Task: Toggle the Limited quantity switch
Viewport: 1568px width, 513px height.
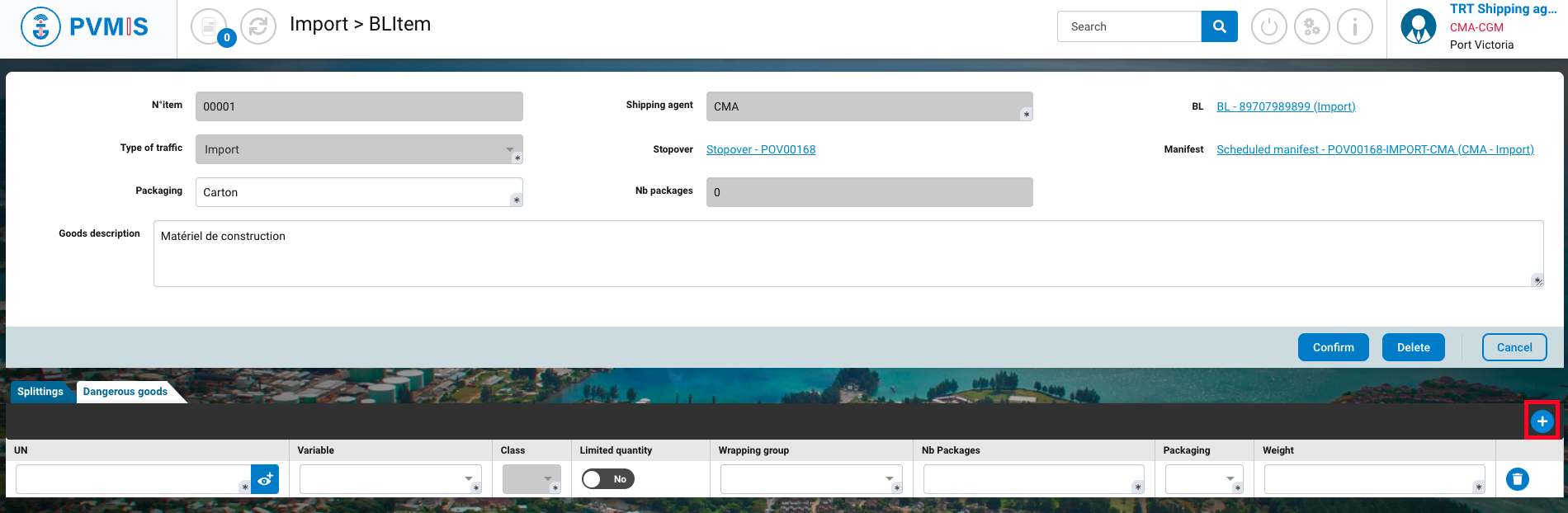Action: (x=607, y=479)
